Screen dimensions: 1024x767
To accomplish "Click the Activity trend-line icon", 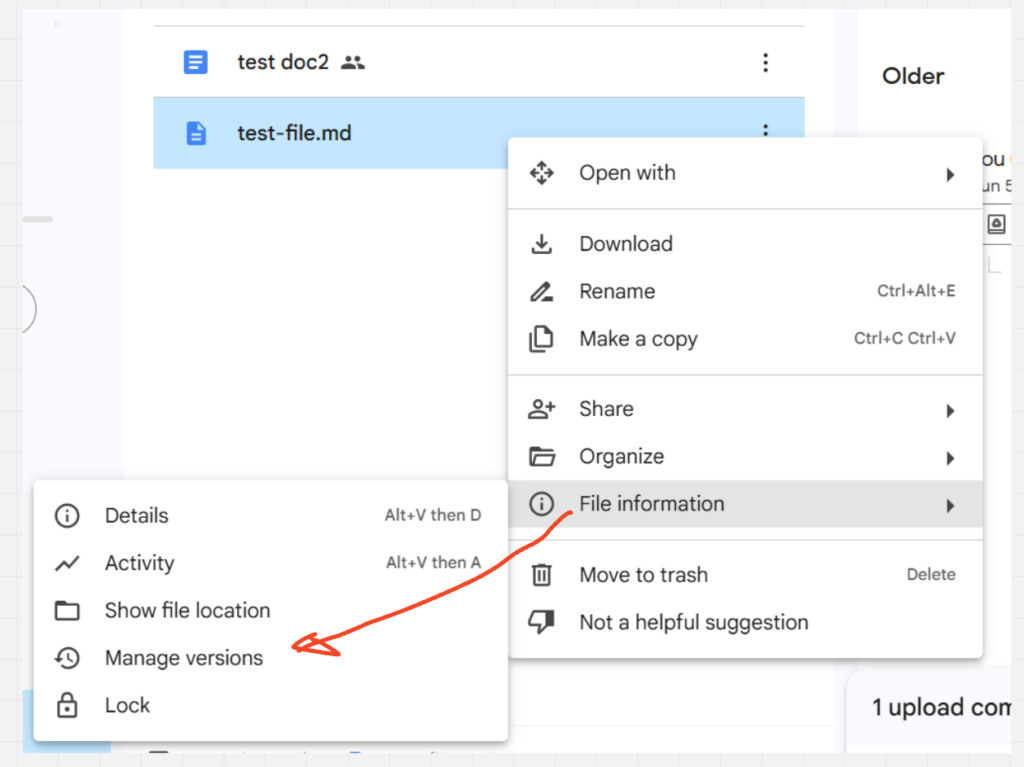I will click(x=67, y=564).
